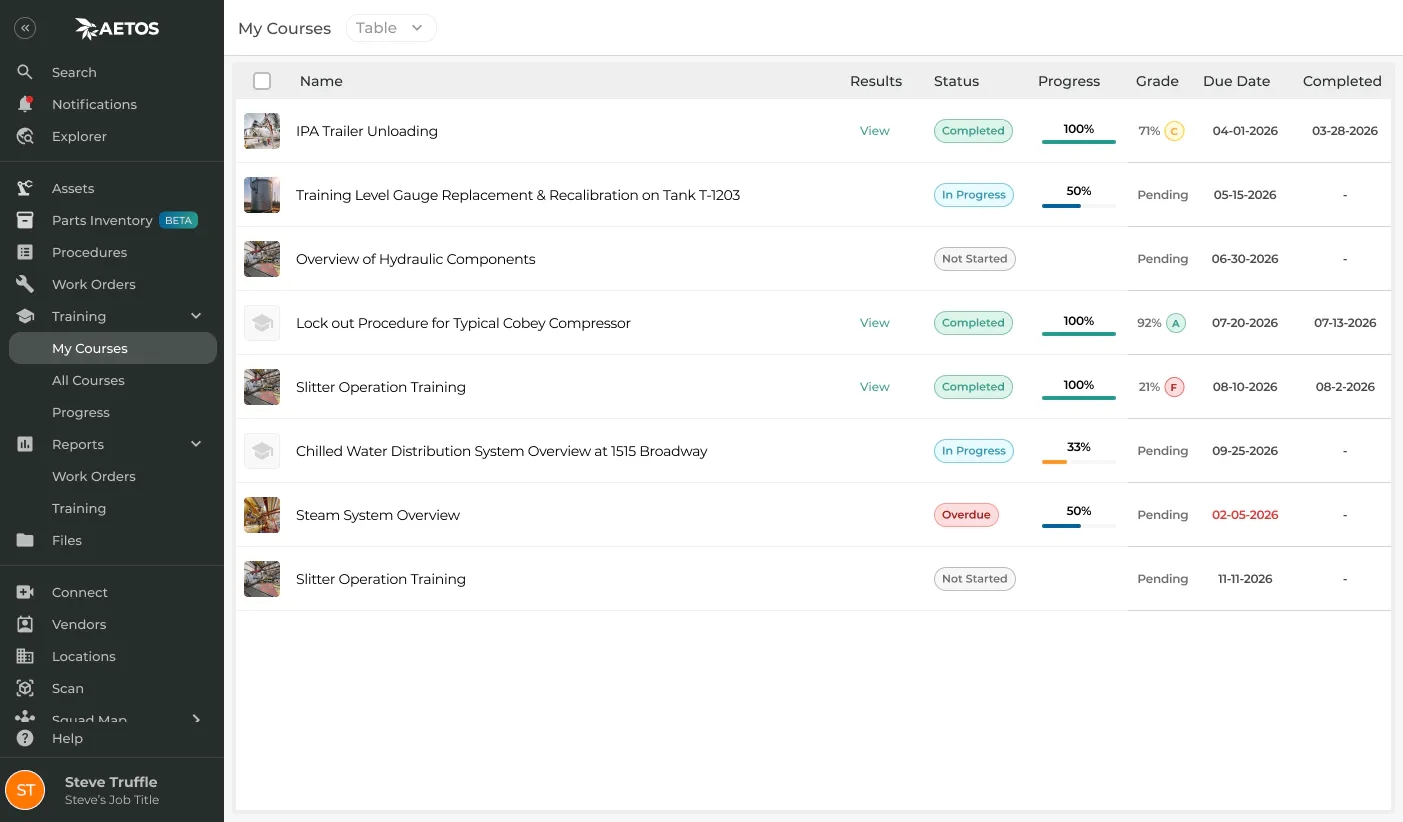Open the Table view dropdown
Viewport: 1403px width, 822px height.
coord(391,28)
